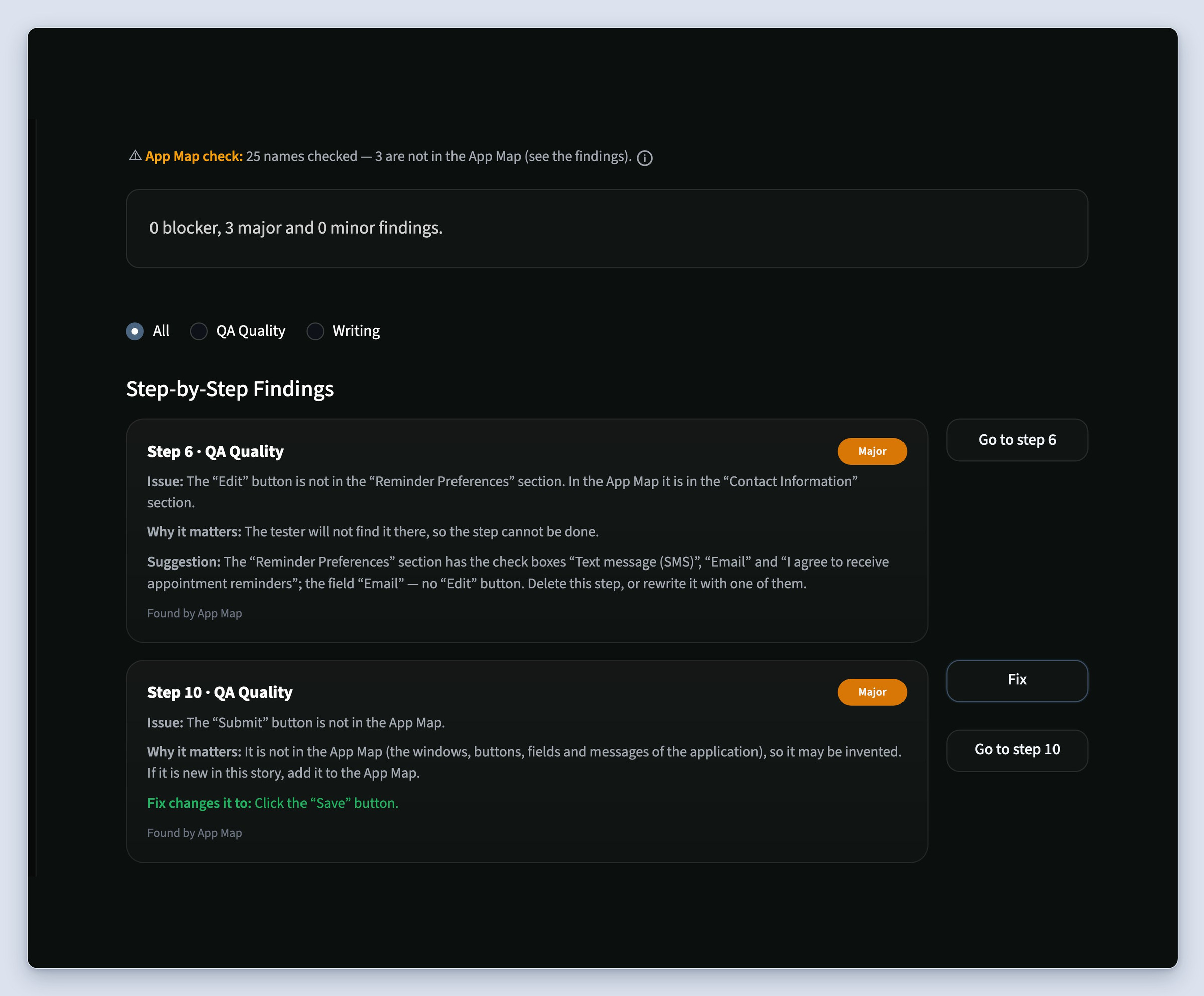1204x996 pixels.
Task: Click the Go to step 10 button
Action: click(1016, 750)
